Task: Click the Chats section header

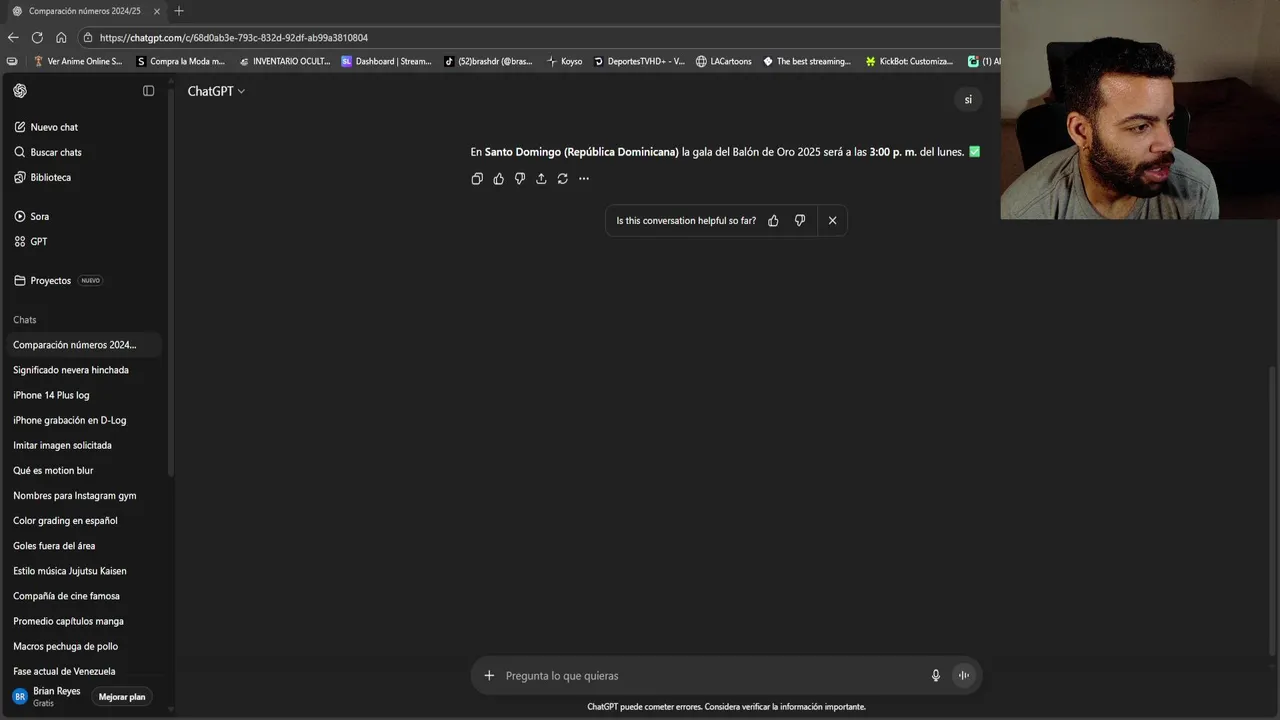Action: point(25,320)
